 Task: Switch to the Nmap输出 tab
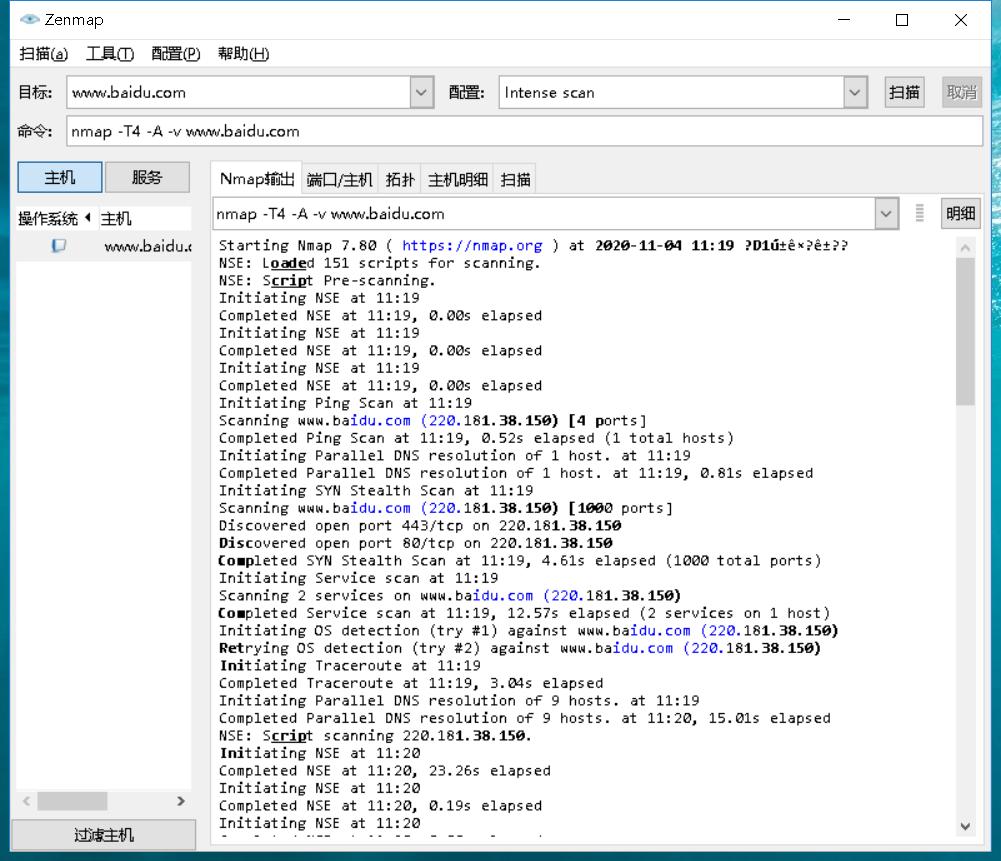[x=257, y=179]
